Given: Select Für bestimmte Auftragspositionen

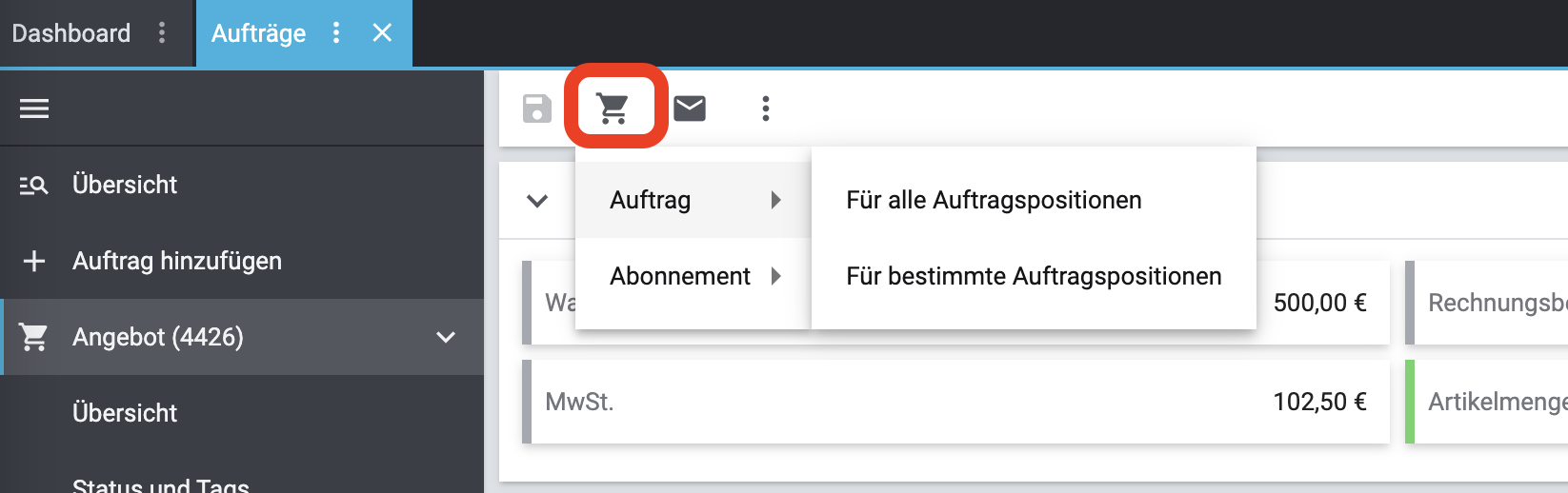Looking at the screenshot, I should [x=1034, y=276].
